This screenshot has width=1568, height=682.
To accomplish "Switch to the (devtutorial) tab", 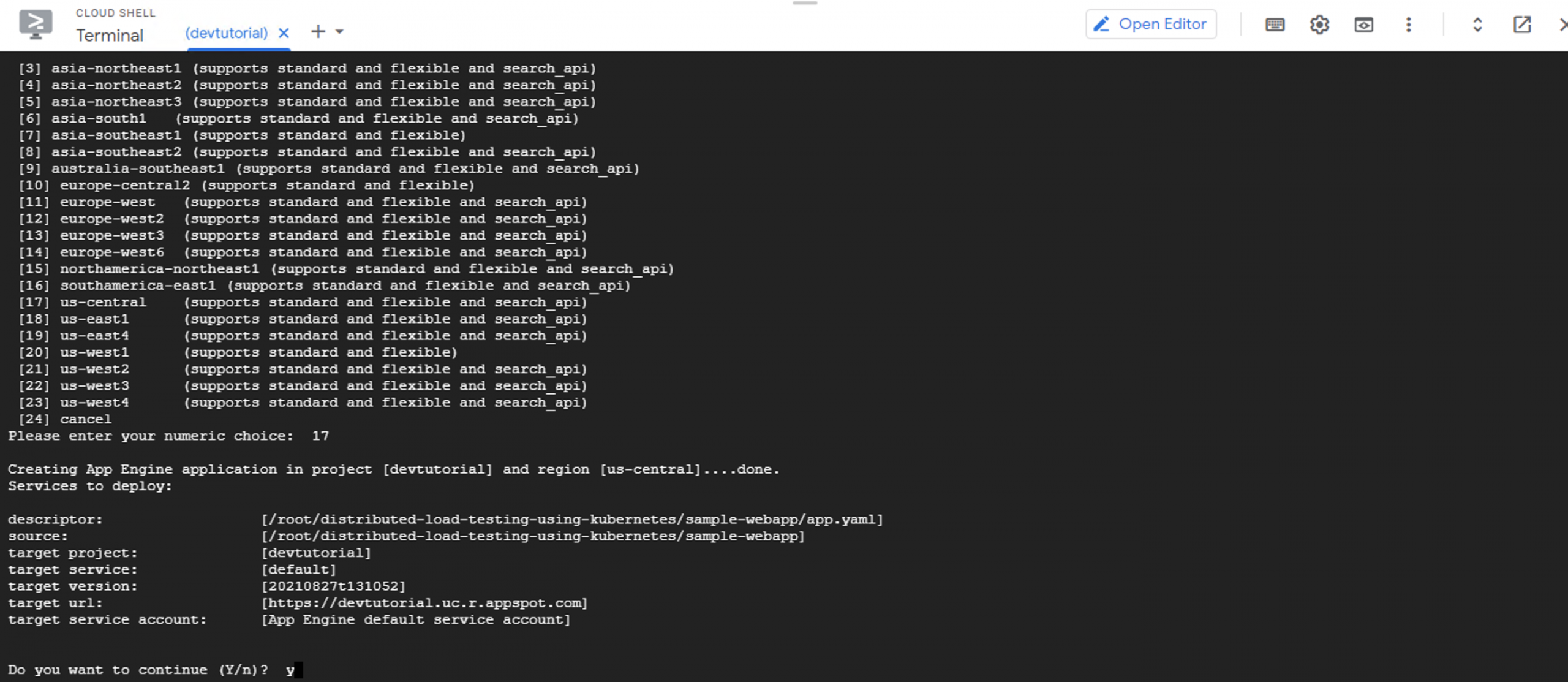I will click(x=227, y=33).
